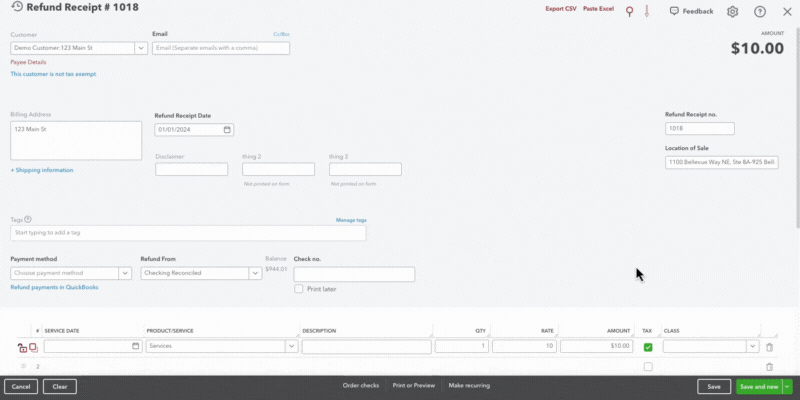Expand the Customer dropdown

click(x=140, y=48)
